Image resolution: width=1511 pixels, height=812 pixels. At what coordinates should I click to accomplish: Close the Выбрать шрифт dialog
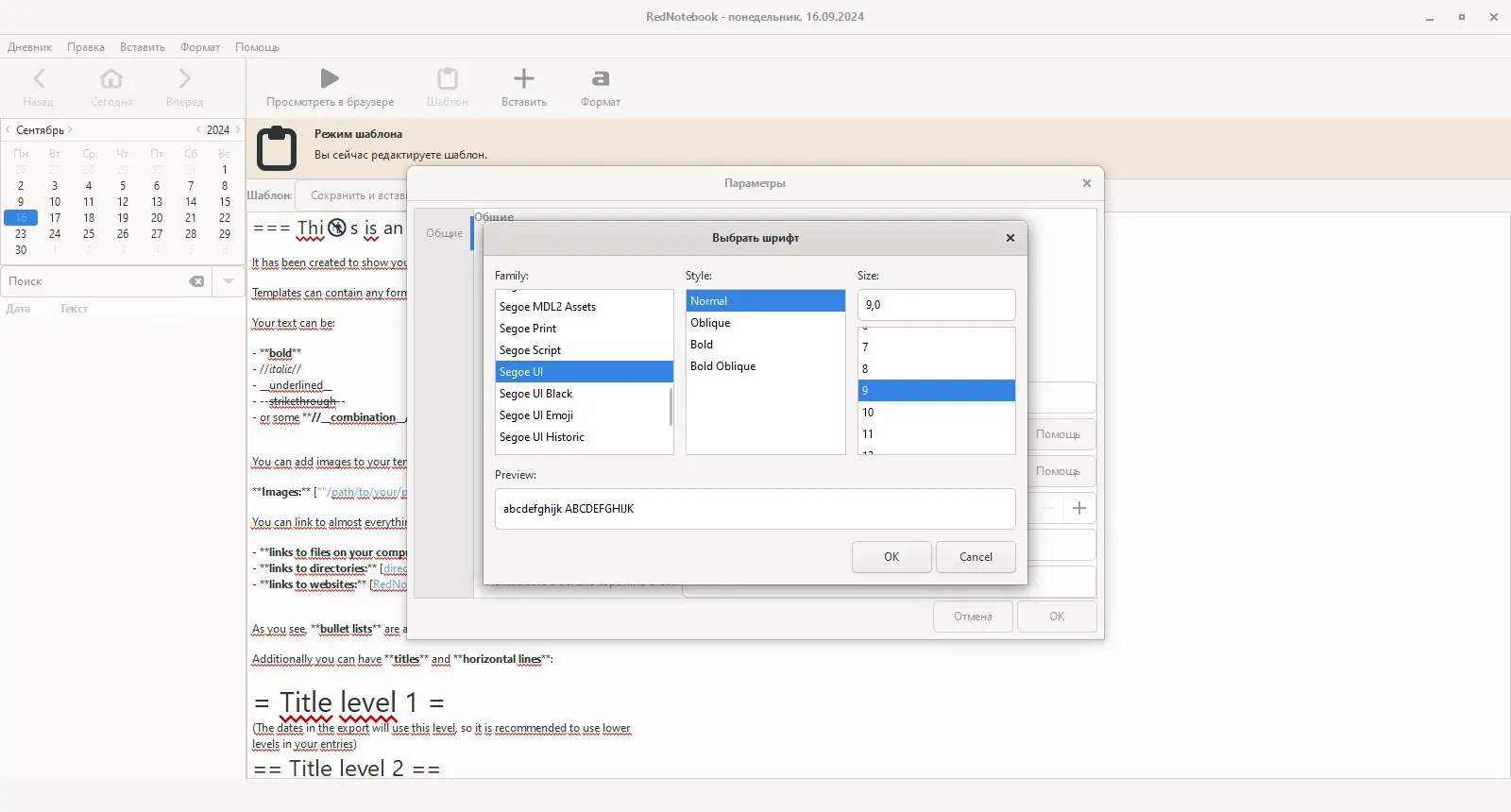pyautogui.click(x=1010, y=238)
